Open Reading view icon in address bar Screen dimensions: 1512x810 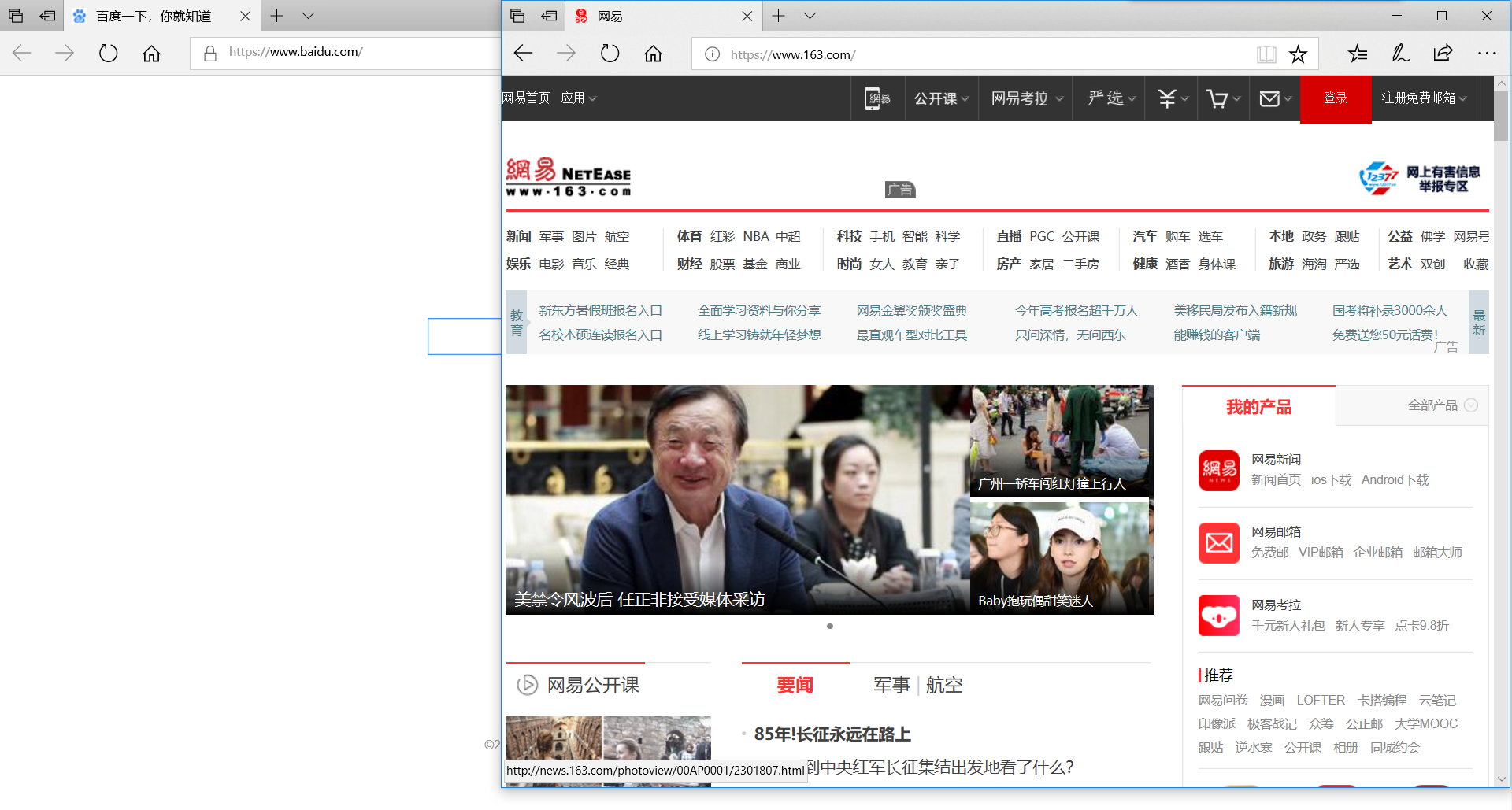point(1266,54)
